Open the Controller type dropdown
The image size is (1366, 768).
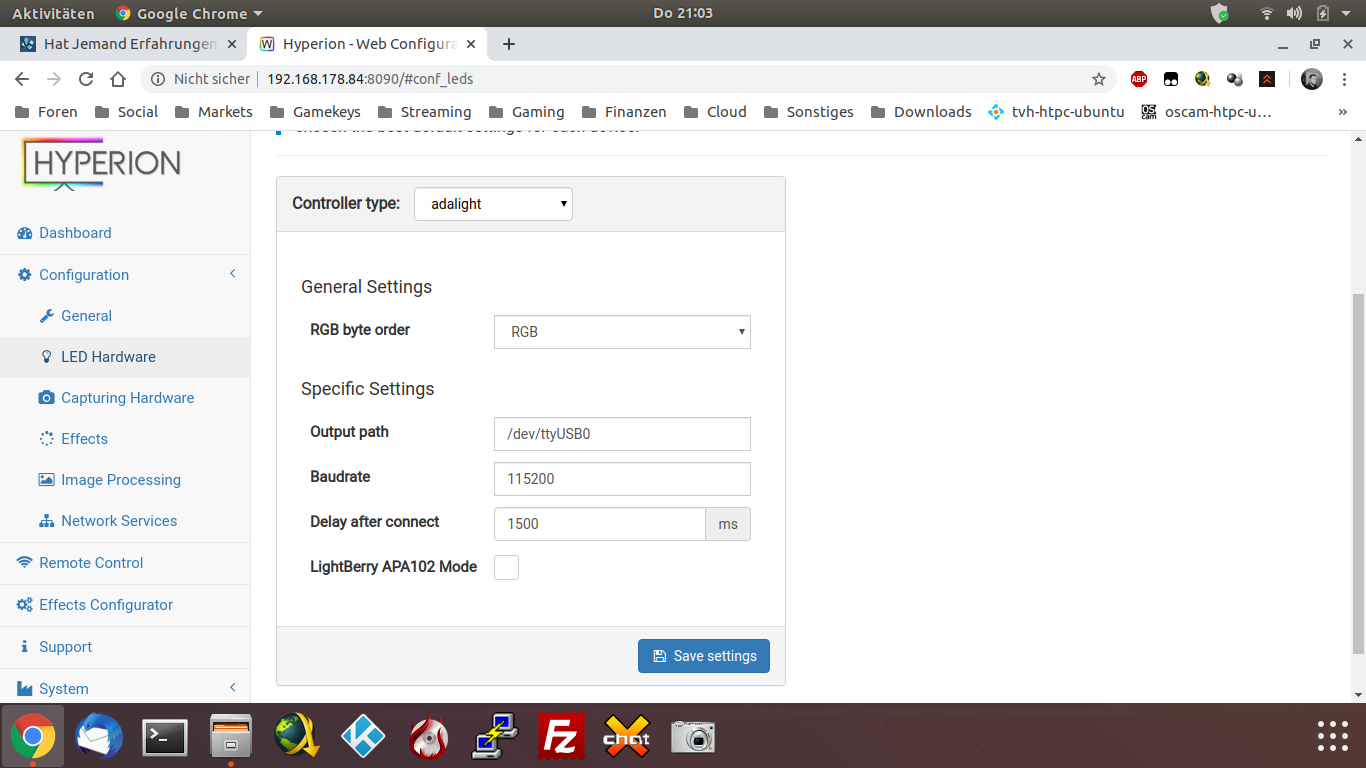coord(493,204)
